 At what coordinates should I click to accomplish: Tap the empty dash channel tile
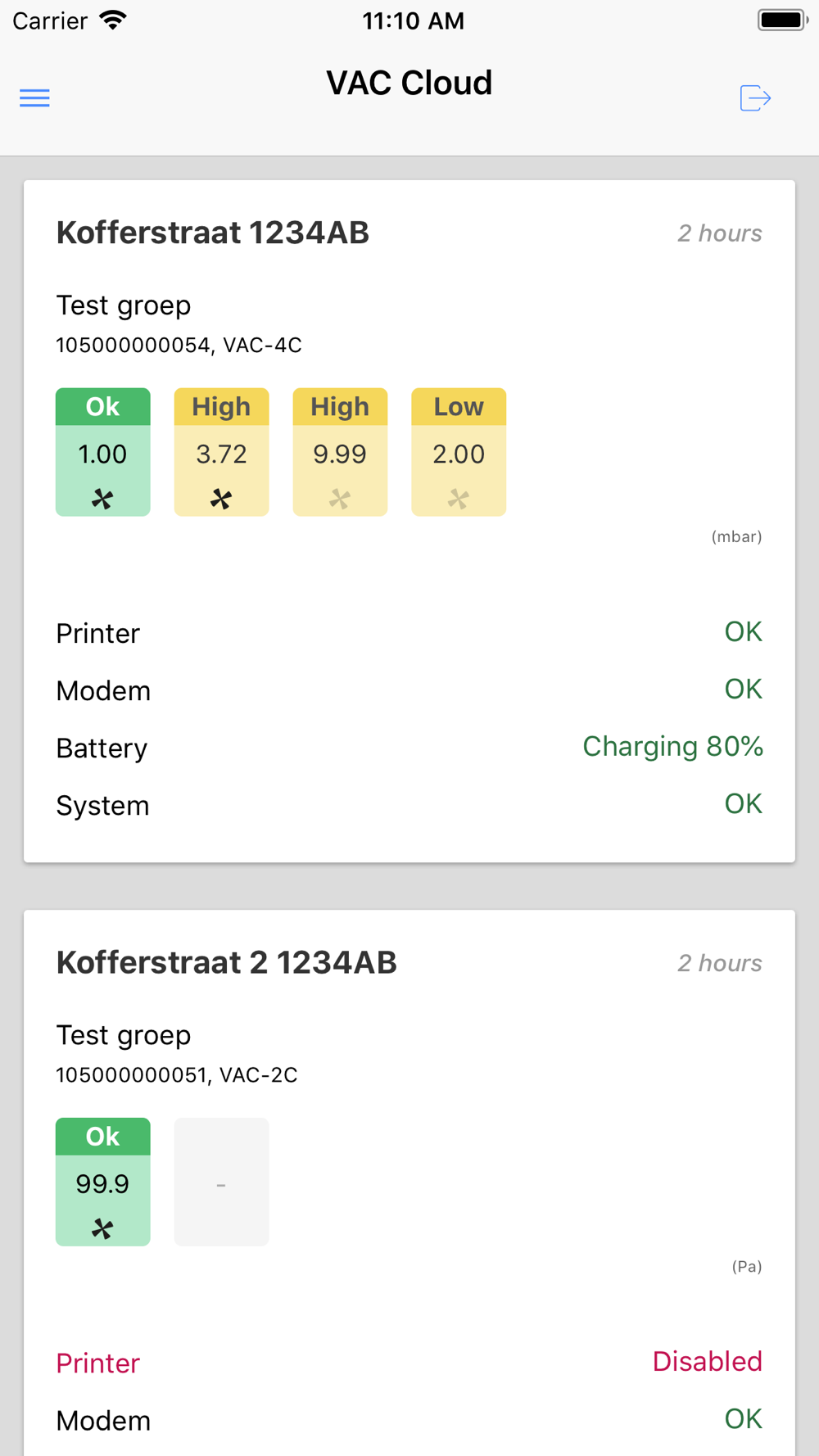[221, 1182]
